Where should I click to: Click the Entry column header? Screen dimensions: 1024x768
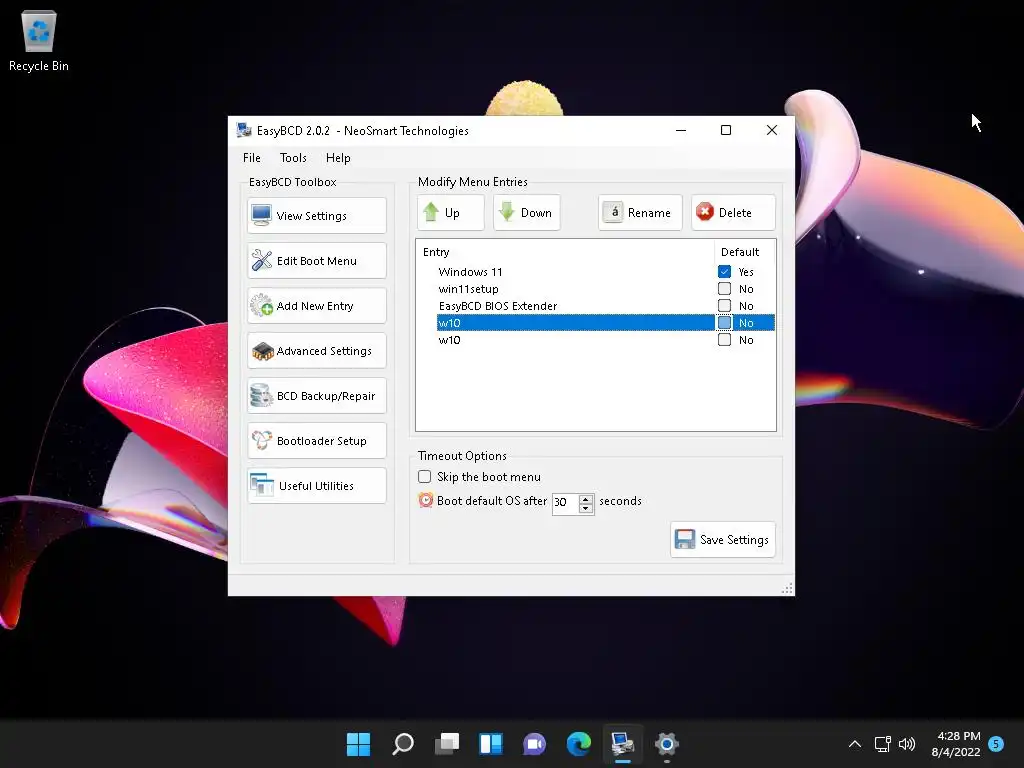click(x=565, y=252)
